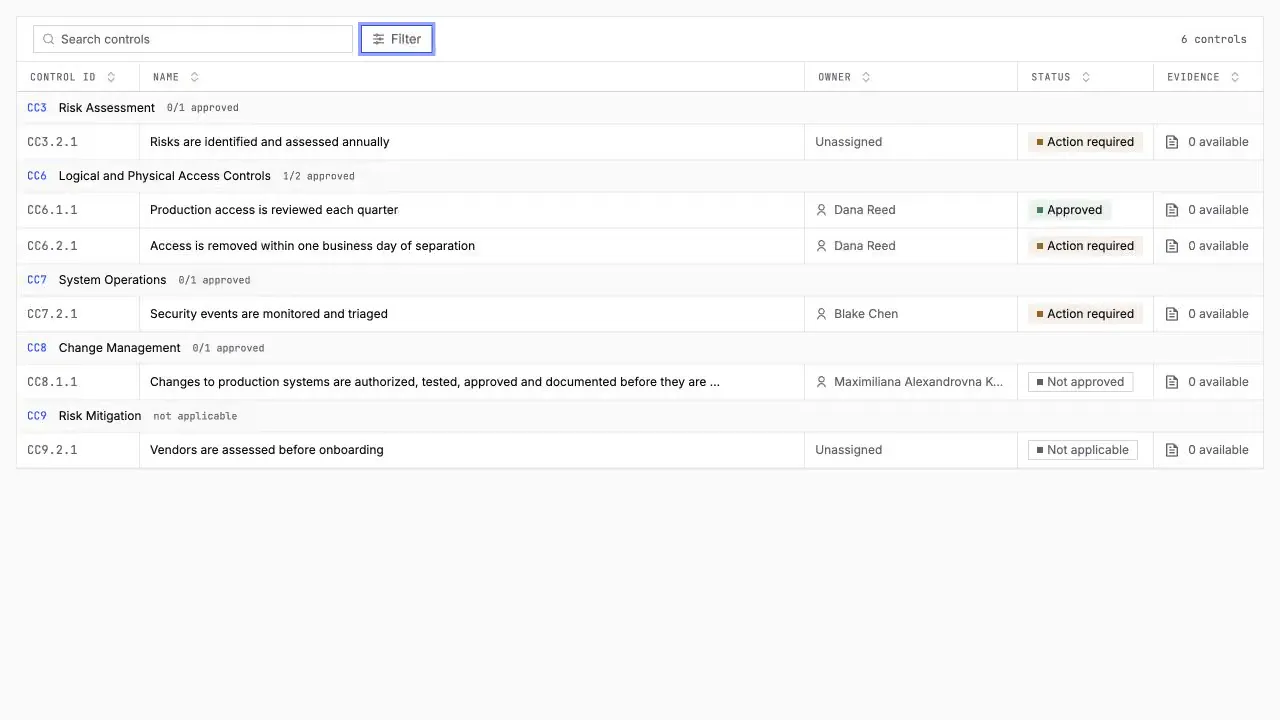Open 'Security events are monitored and triaged'

(x=269, y=314)
